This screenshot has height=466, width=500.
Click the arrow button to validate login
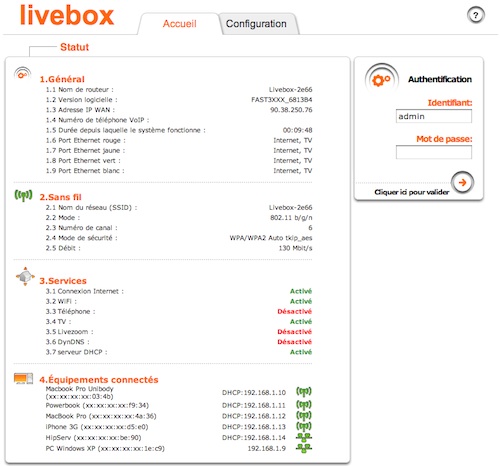[x=462, y=182]
